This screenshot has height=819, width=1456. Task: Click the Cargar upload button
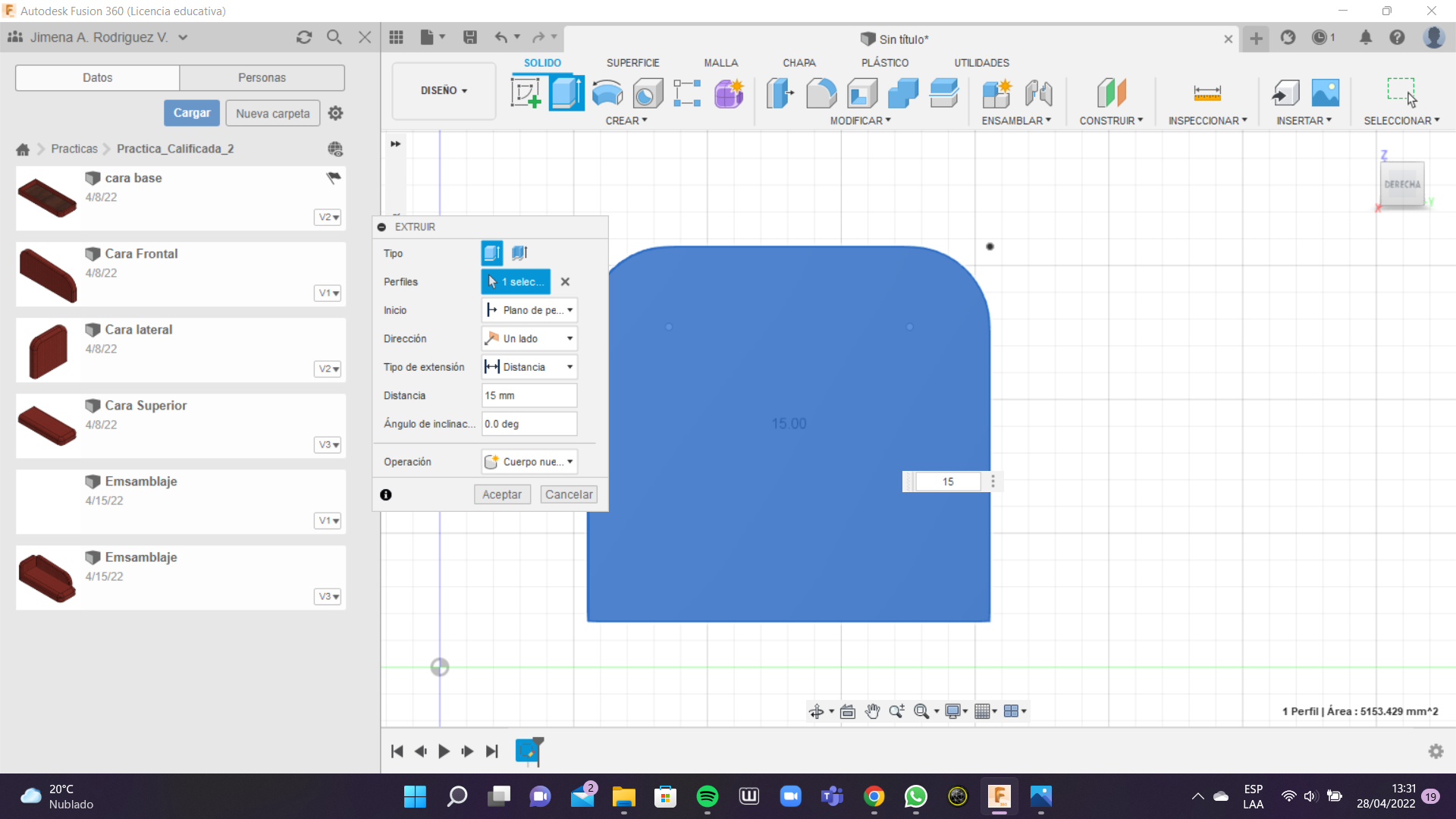click(x=191, y=113)
